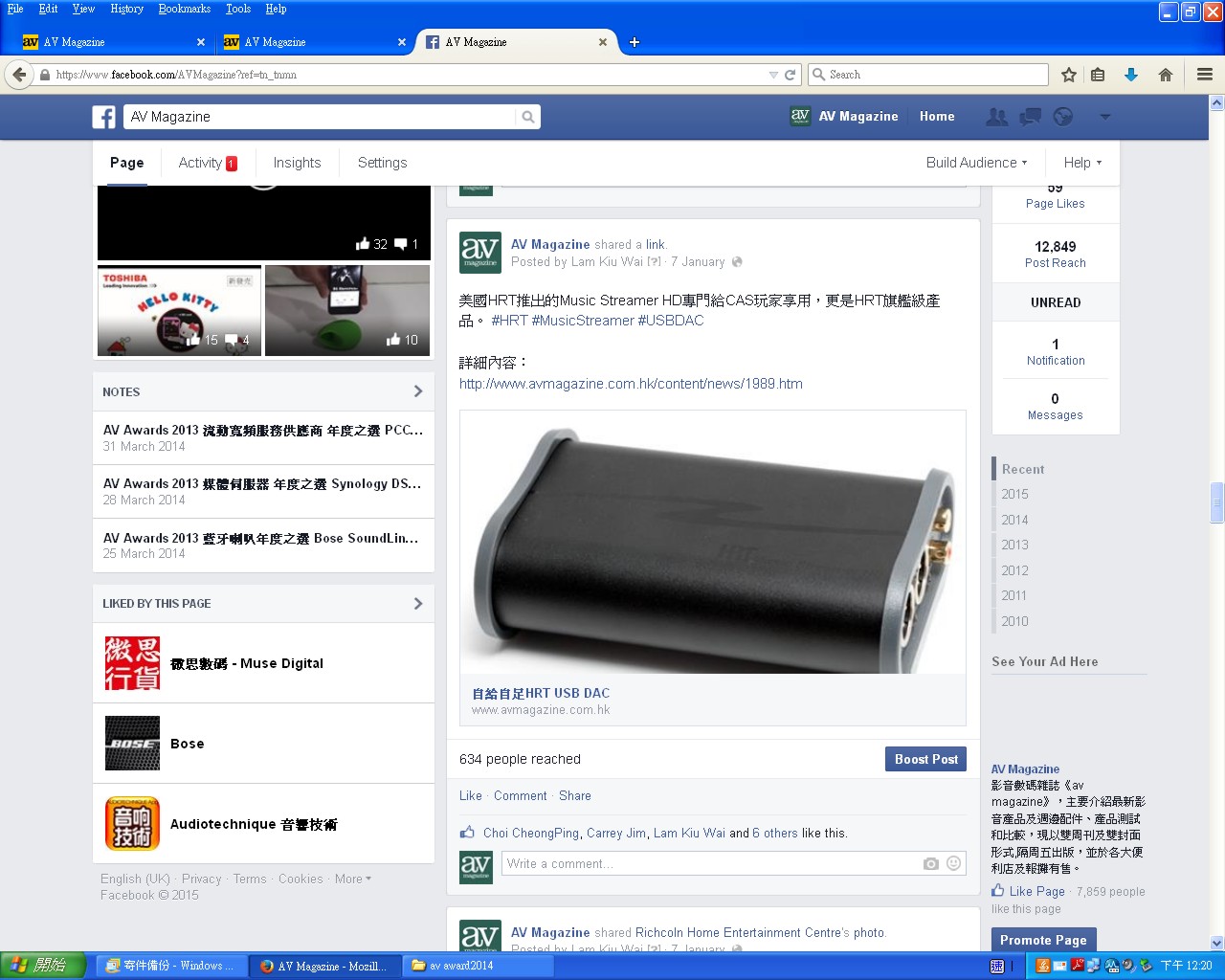Open the 1 Notification link
Viewport: 1225px width, 980px height.
click(x=1056, y=352)
